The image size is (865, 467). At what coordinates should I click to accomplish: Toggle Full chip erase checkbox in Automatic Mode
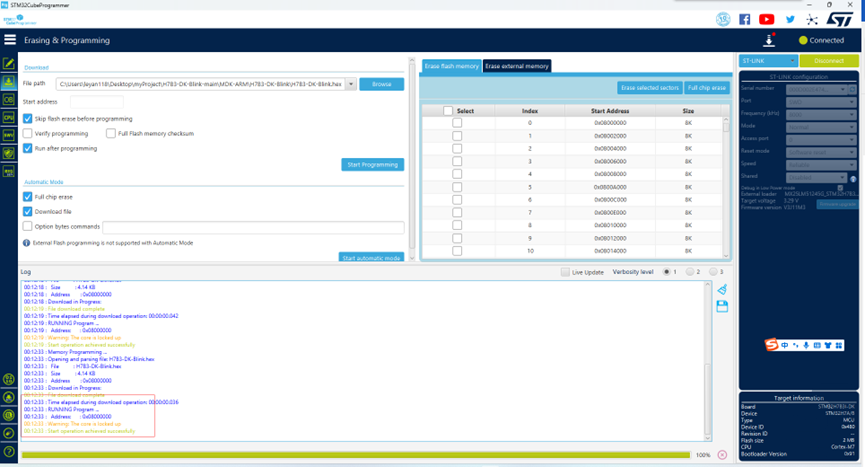click(28, 197)
